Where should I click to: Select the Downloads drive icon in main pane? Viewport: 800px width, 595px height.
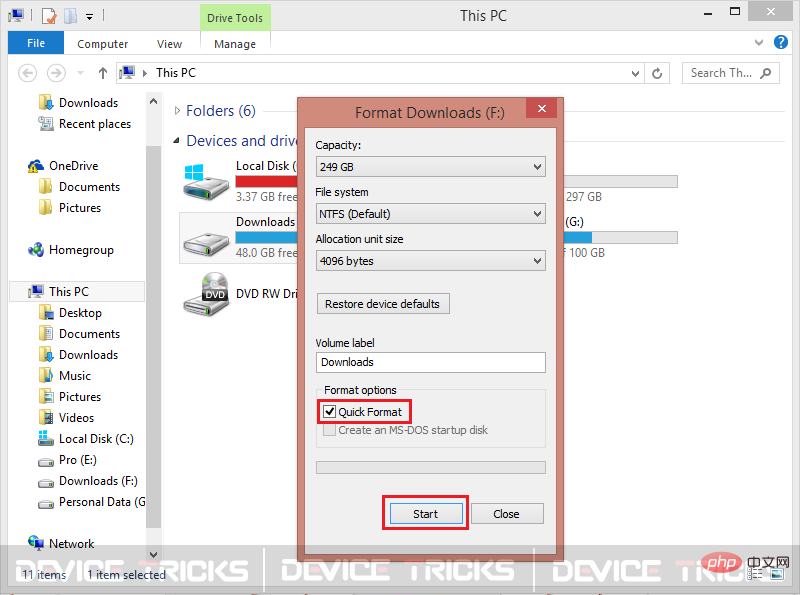tap(206, 243)
